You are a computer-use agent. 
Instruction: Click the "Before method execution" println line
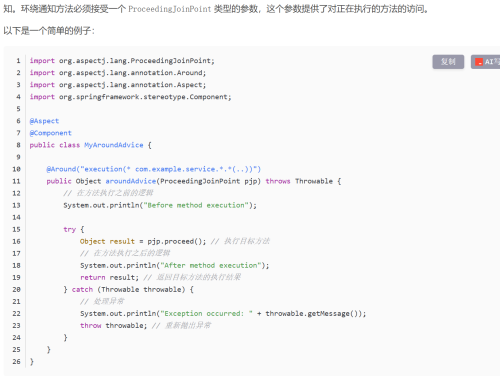(160, 205)
